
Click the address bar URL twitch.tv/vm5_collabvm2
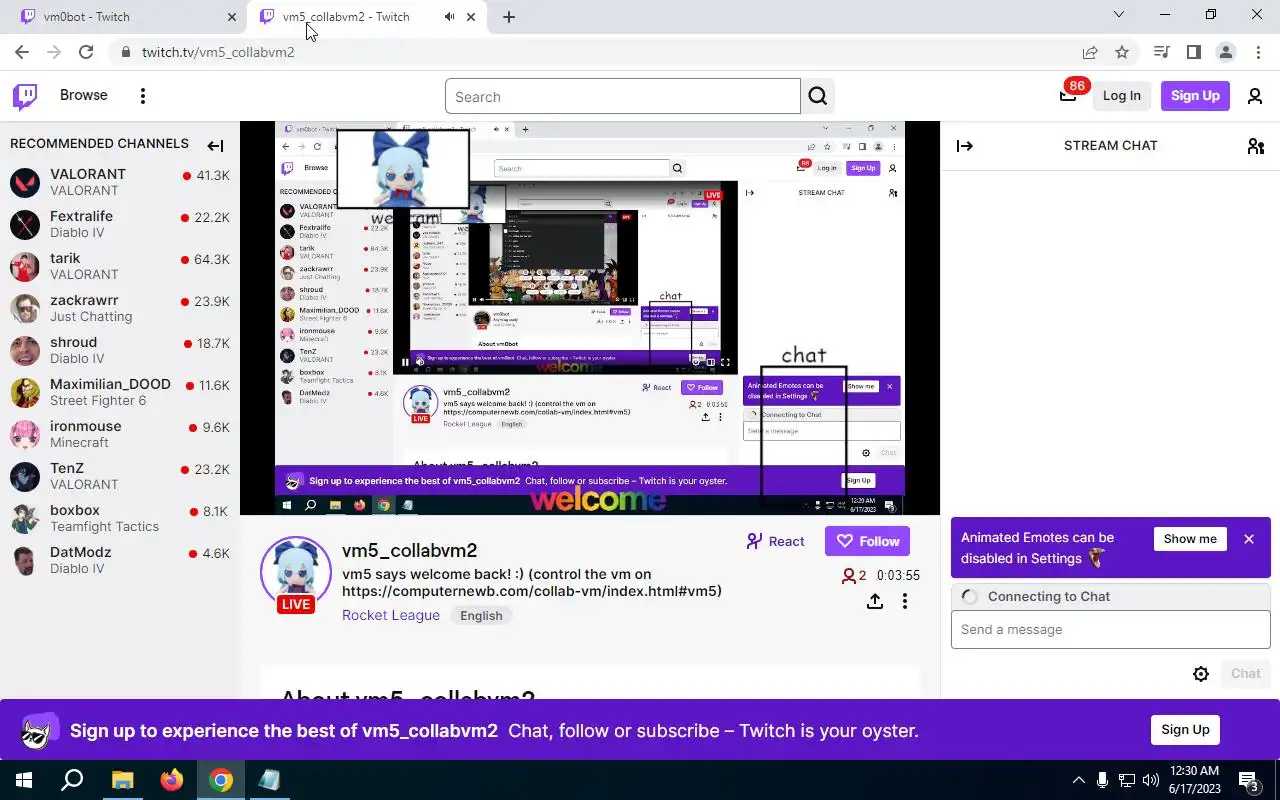[x=218, y=52]
